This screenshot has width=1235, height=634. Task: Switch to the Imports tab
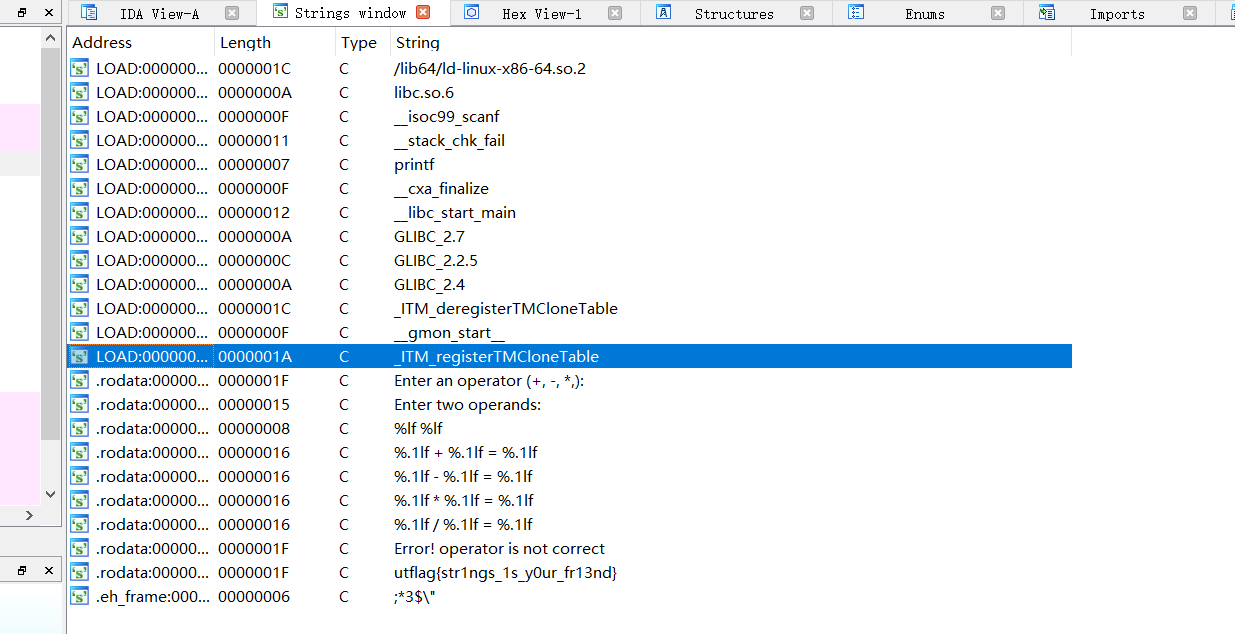point(1116,14)
